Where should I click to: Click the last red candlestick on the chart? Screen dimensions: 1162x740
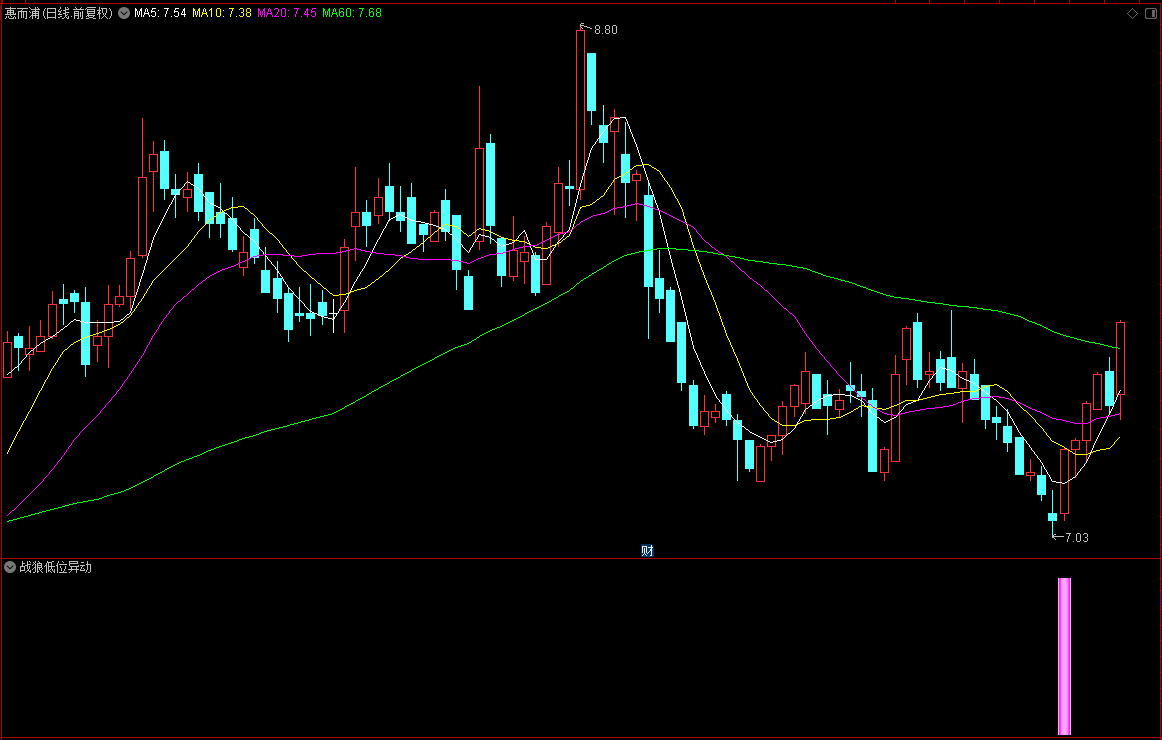[1120, 359]
